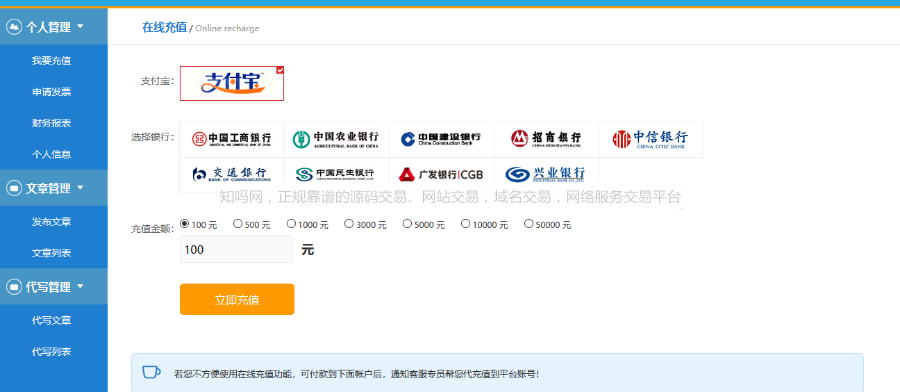The image size is (900, 392).
Task: Open 申请发票 in the sidebar
Action: pos(52,92)
